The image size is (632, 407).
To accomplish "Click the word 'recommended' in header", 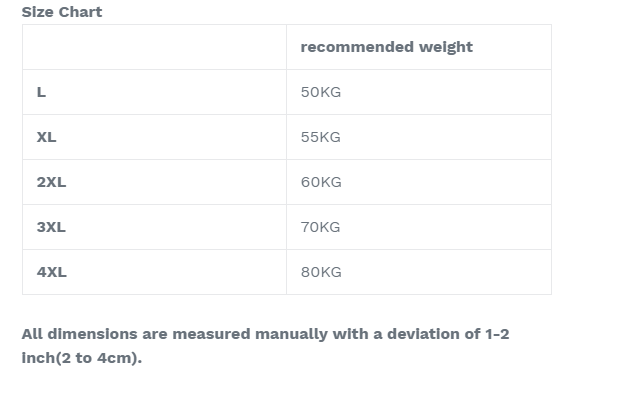I will tap(358, 47).
